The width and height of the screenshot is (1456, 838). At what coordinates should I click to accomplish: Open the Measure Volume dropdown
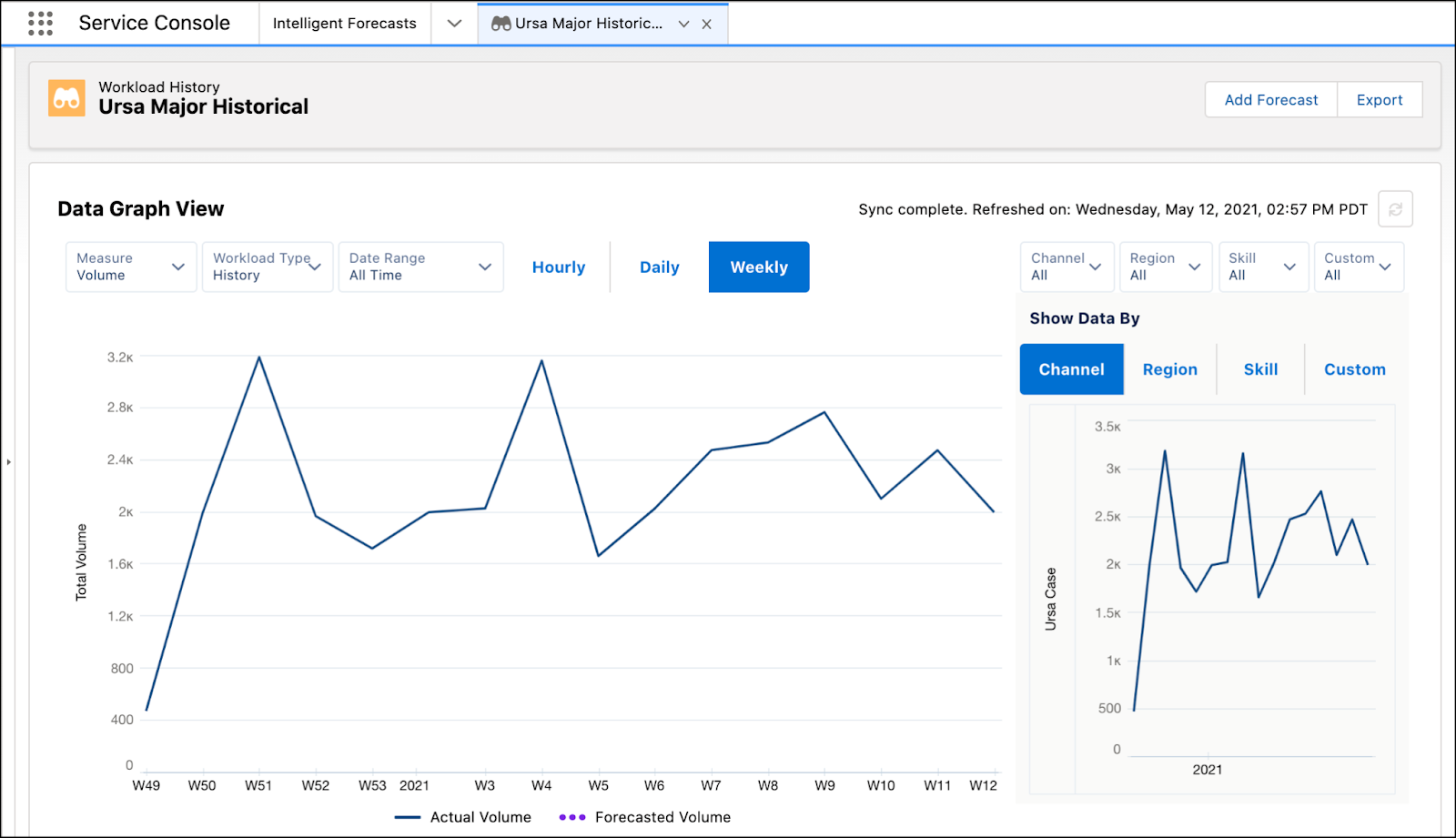[131, 267]
